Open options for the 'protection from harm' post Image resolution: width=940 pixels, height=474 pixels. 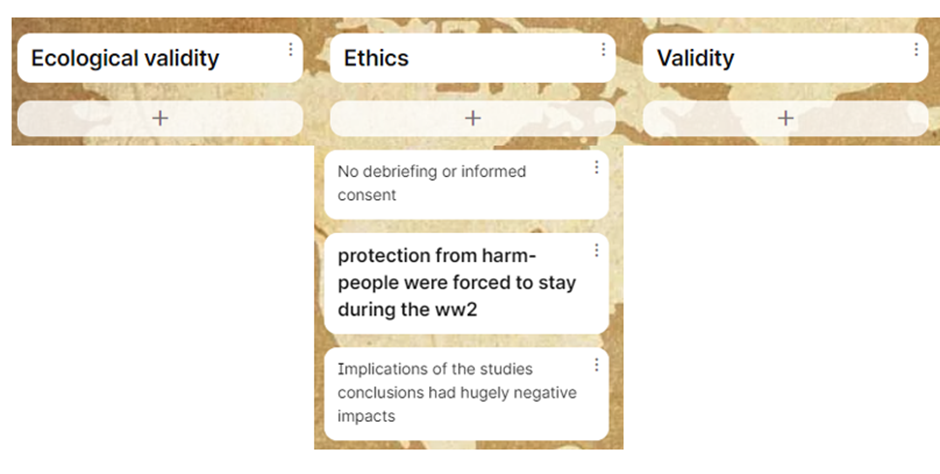(x=596, y=250)
